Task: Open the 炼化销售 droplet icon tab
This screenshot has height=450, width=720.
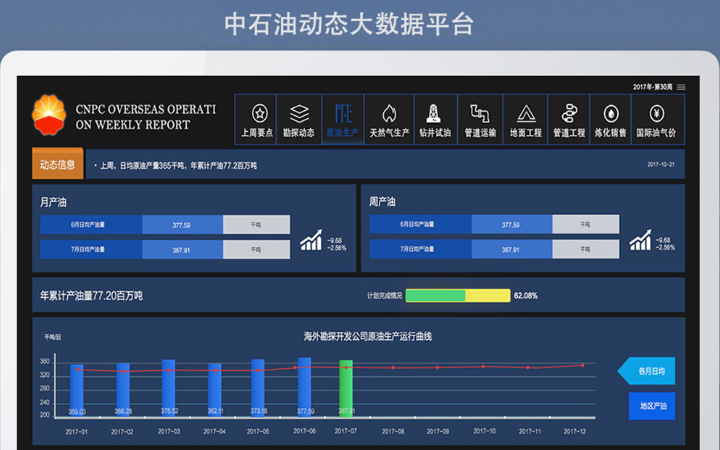Action: click(x=610, y=120)
